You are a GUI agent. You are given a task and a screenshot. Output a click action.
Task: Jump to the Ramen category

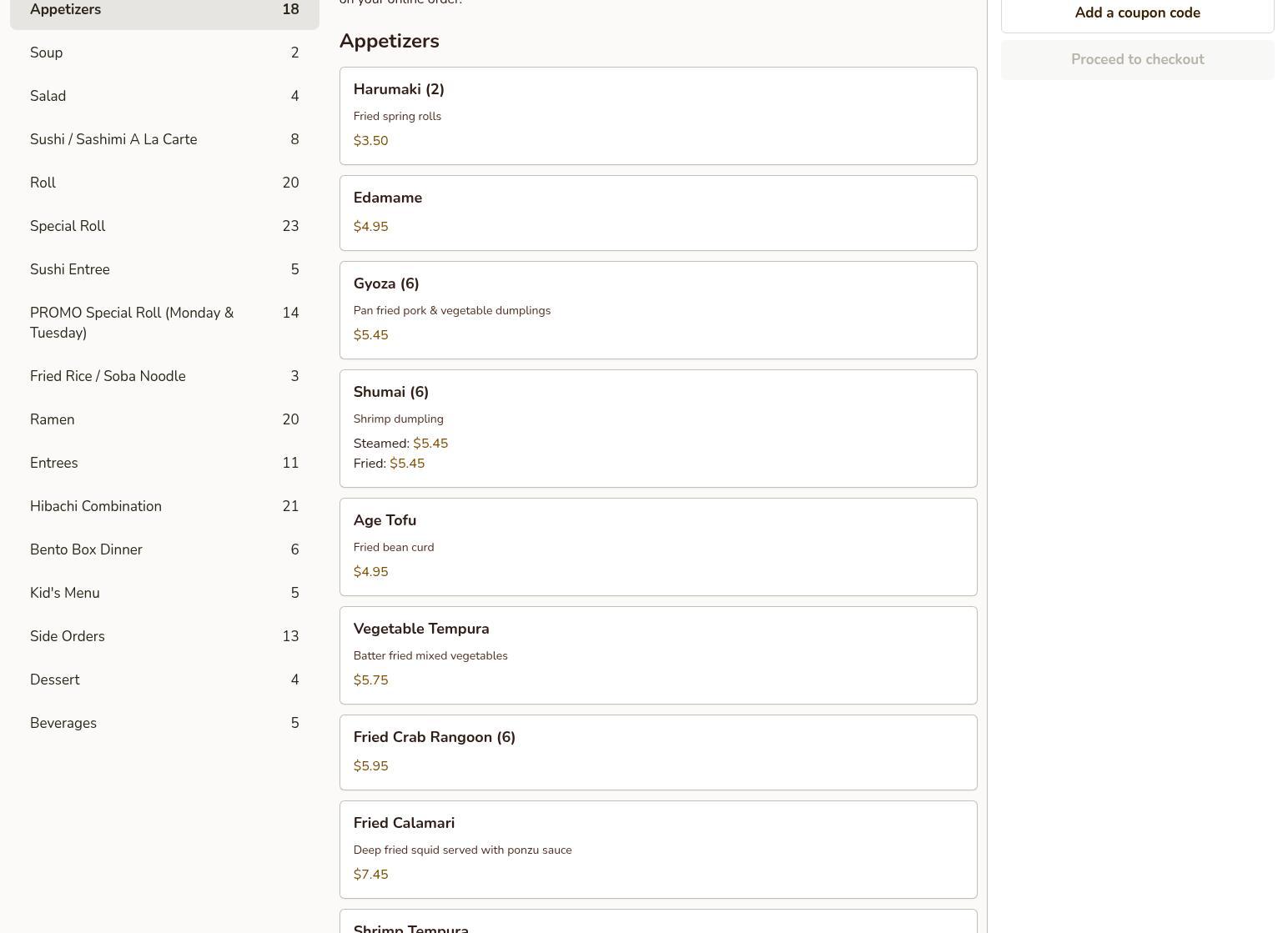pyautogui.click(x=164, y=419)
